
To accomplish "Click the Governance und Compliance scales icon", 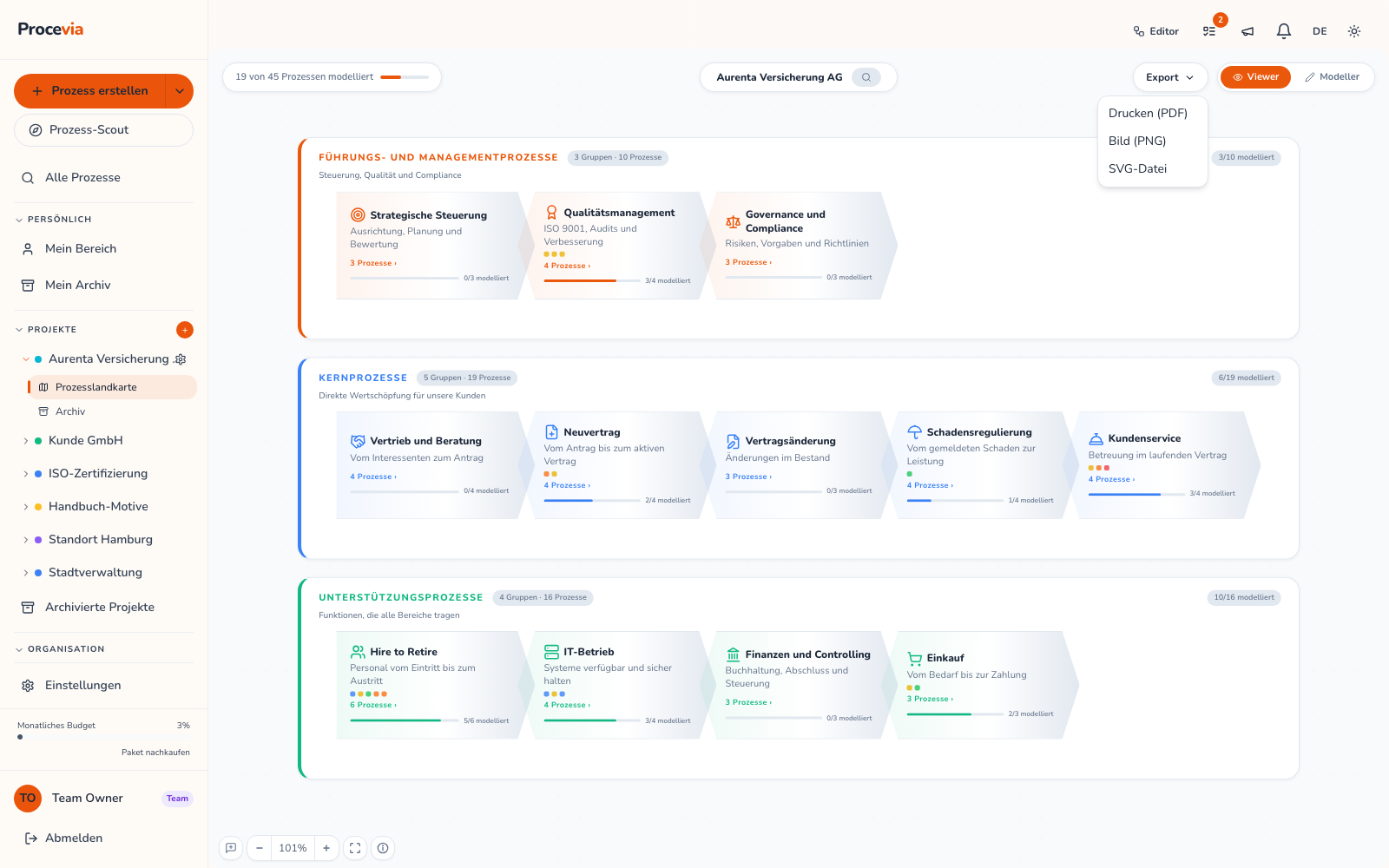I will [x=733, y=221].
